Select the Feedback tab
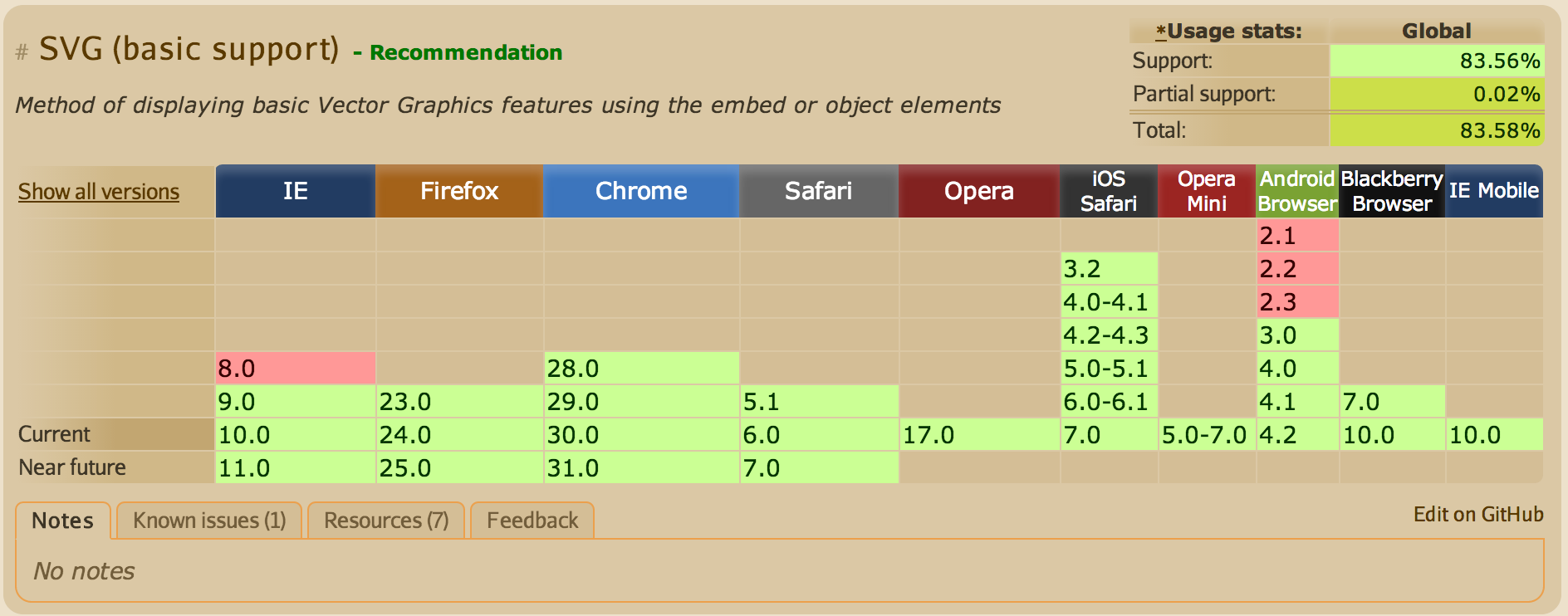Image resolution: width=1568 pixels, height=616 pixels. (x=532, y=521)
